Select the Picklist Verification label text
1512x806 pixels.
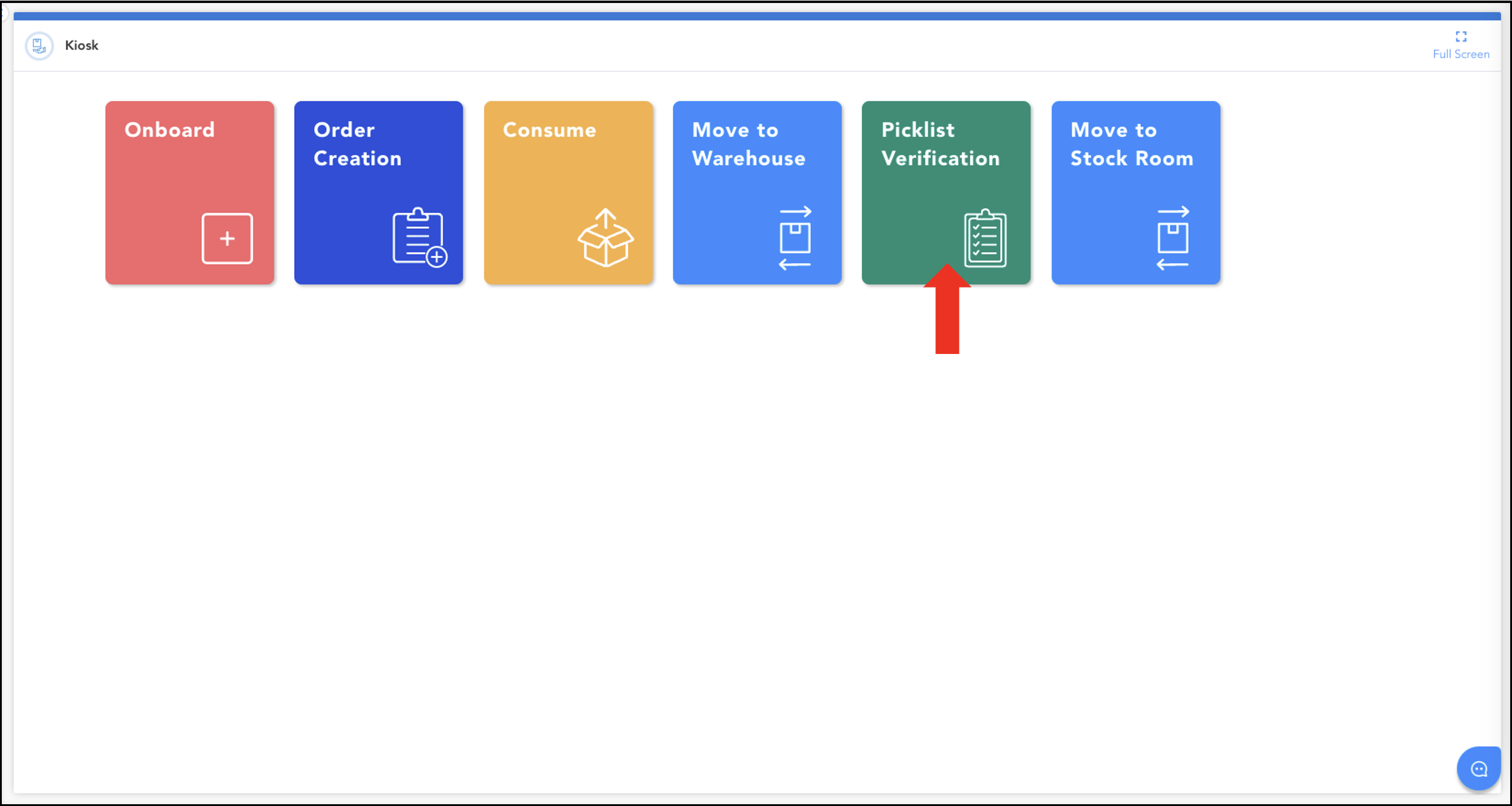click(x=940, y=144)
